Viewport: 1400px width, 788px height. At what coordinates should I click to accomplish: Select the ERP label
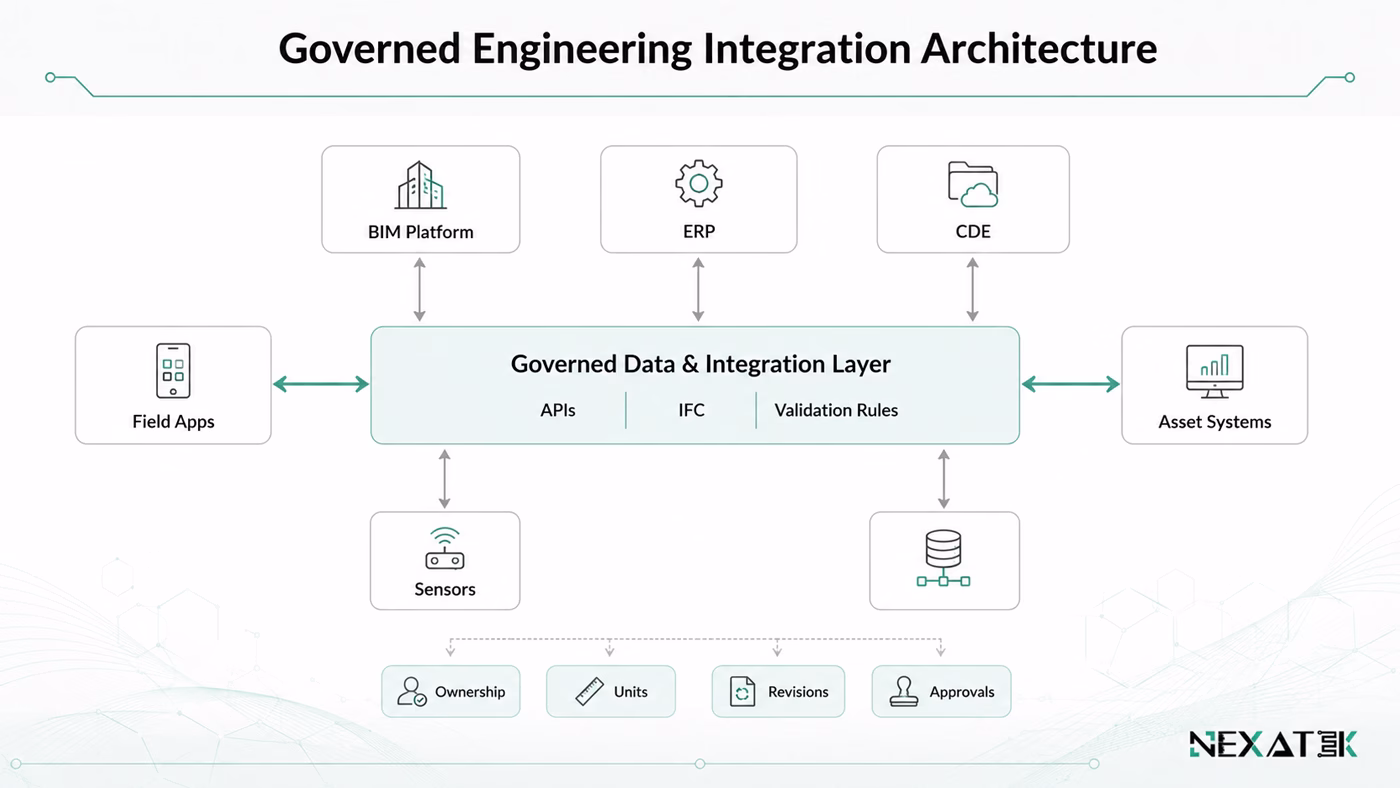coord(699,231)
